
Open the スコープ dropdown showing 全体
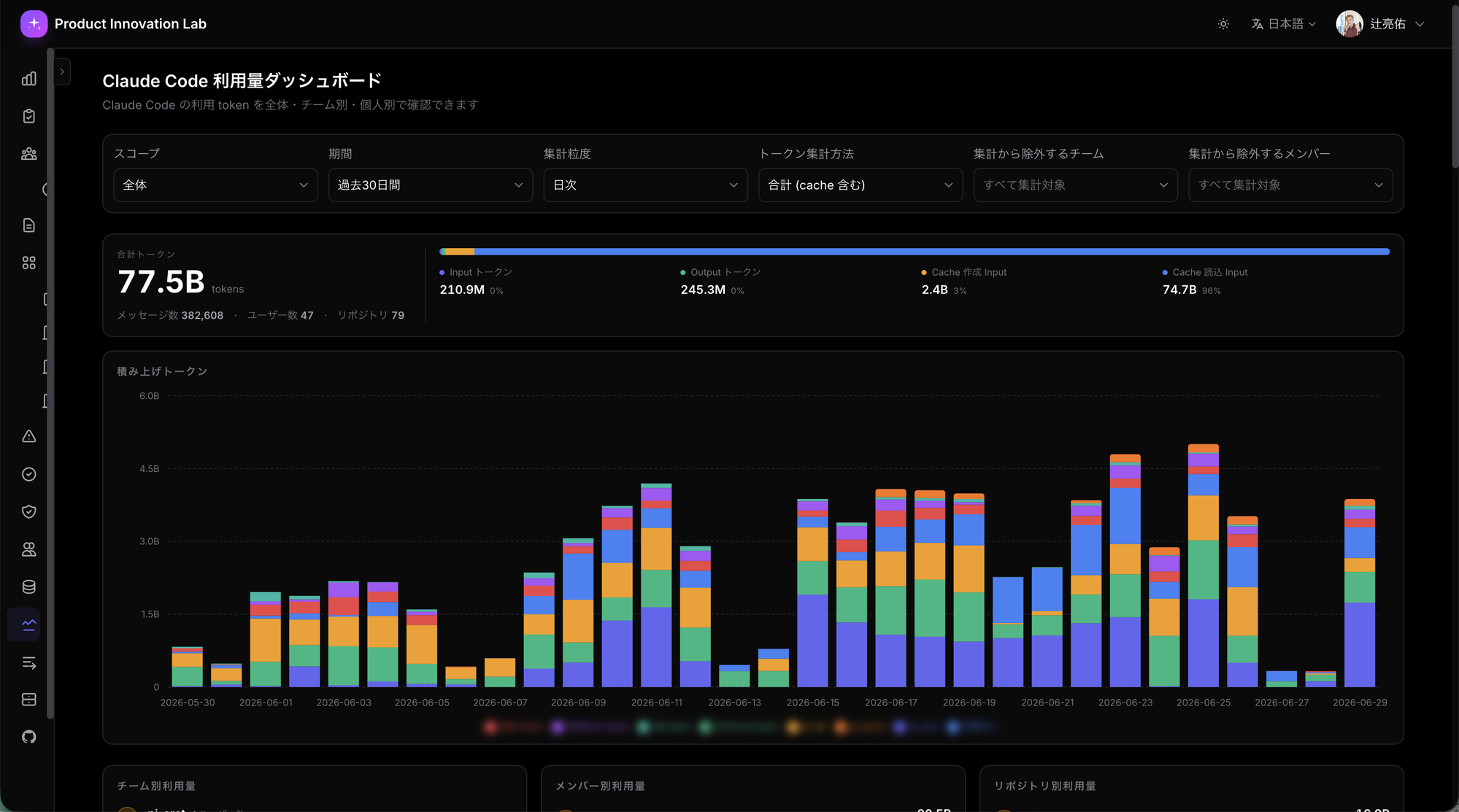click(215, 185)
